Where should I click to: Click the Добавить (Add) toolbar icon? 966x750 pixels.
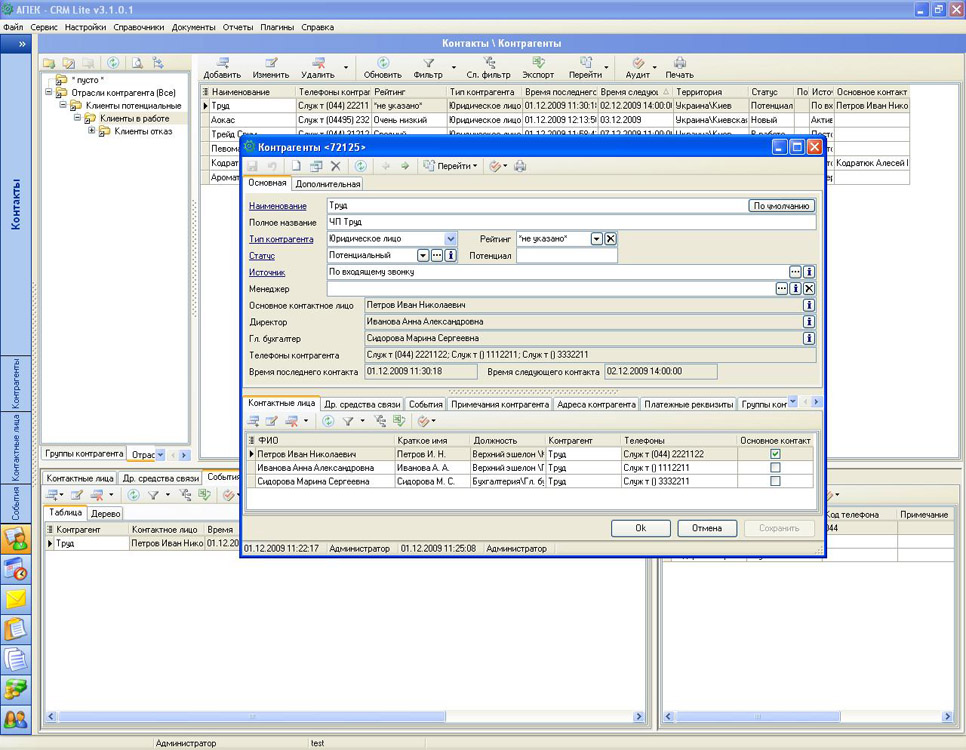(222, 64)
